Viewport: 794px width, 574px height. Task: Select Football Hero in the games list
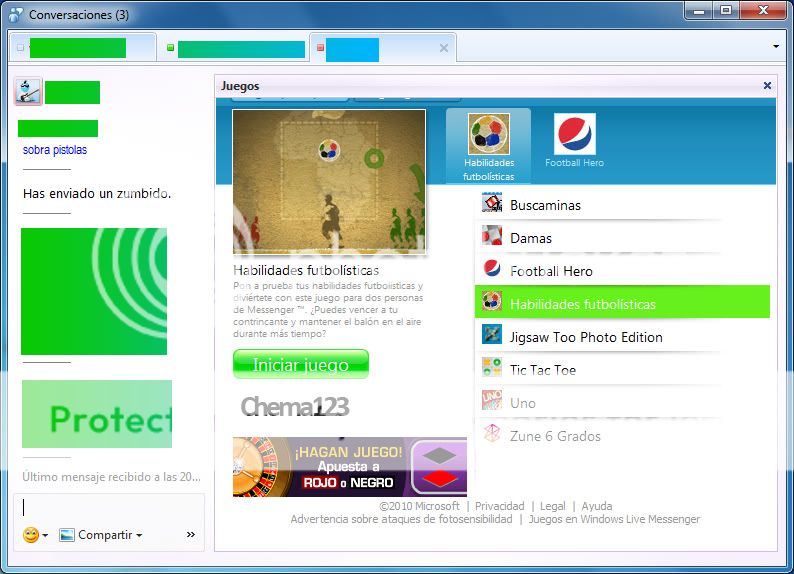[x=622, y=271]
